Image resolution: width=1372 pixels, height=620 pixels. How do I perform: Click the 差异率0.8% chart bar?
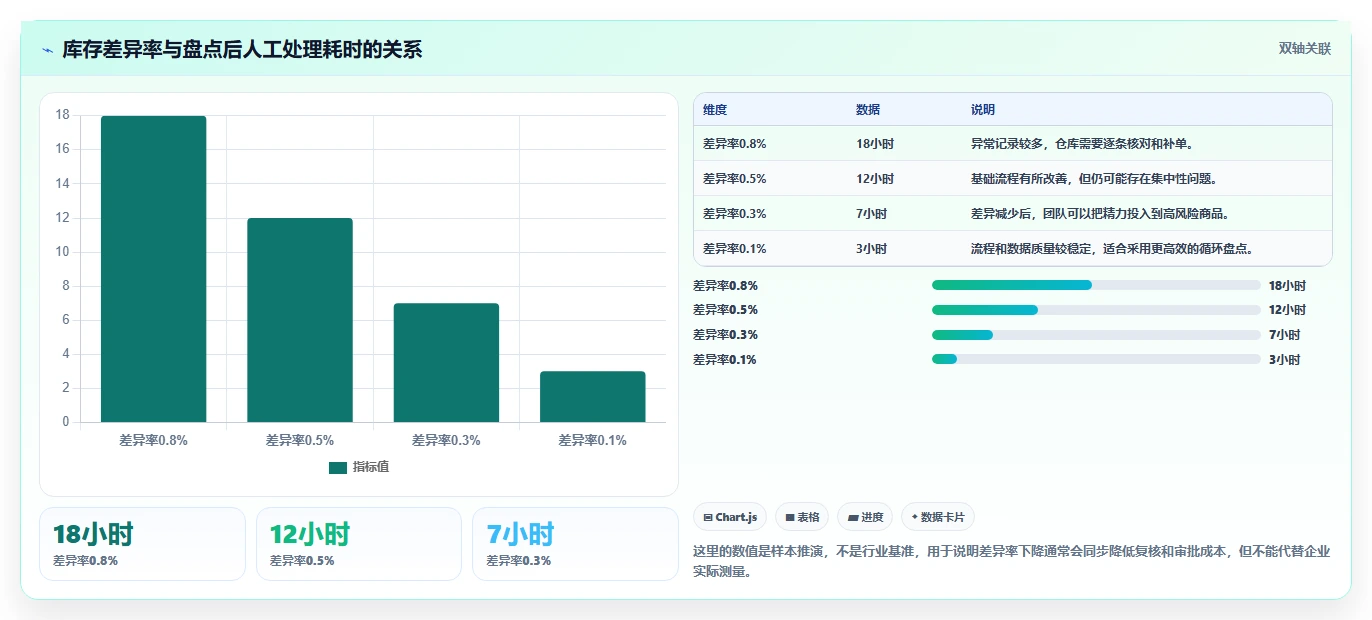pyautogui.click(x=154, y=269)
